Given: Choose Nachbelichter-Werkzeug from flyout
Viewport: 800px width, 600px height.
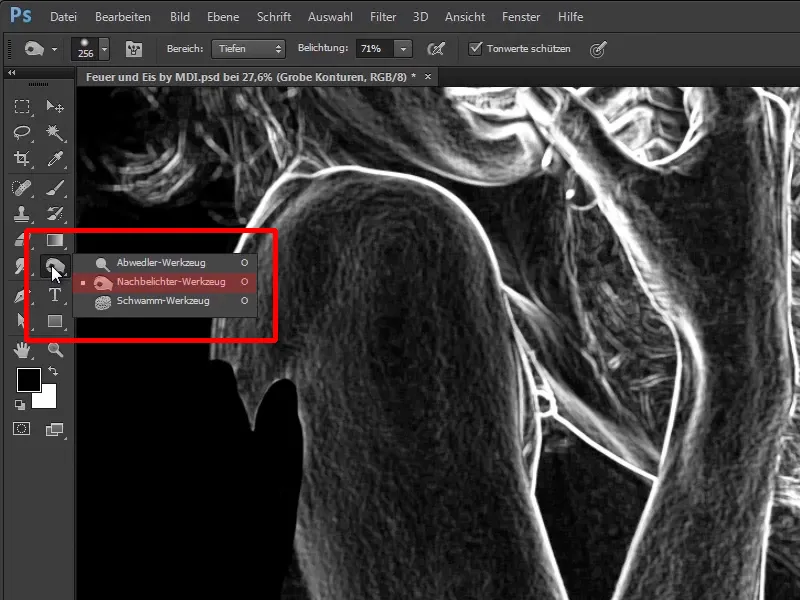Looking at the screenshot, I should 165,282.
